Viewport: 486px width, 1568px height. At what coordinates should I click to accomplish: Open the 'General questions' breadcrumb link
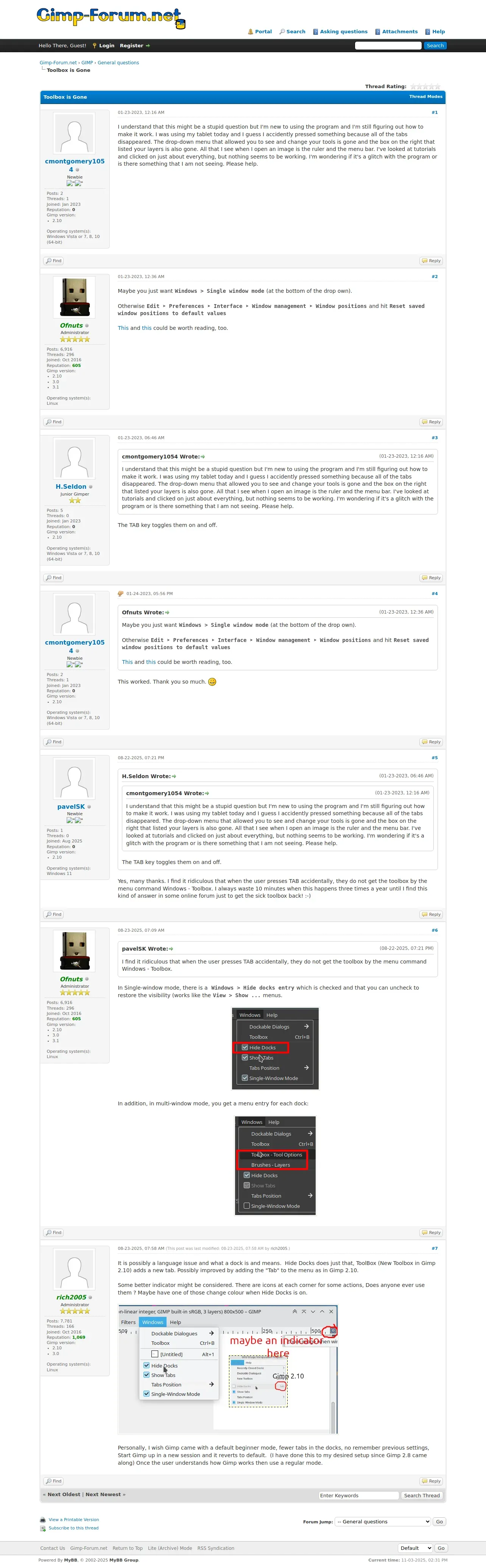(118, 63)
